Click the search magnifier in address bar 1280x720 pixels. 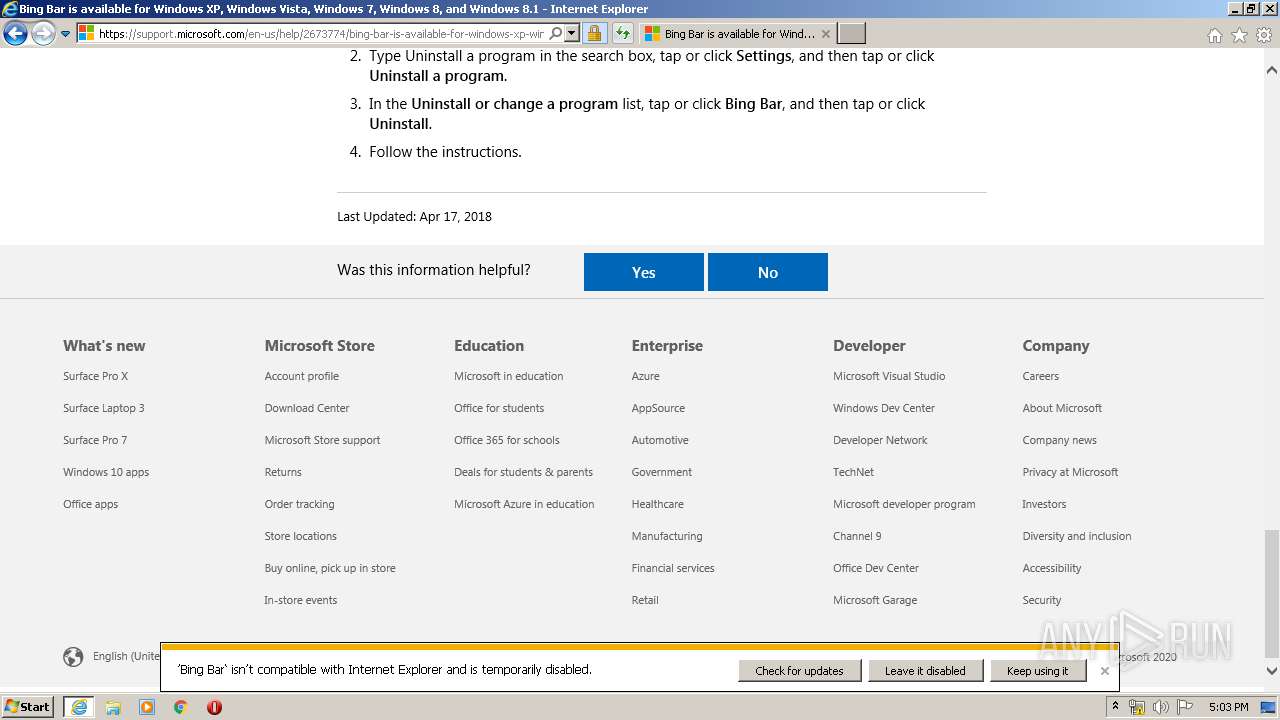point(556,34)
